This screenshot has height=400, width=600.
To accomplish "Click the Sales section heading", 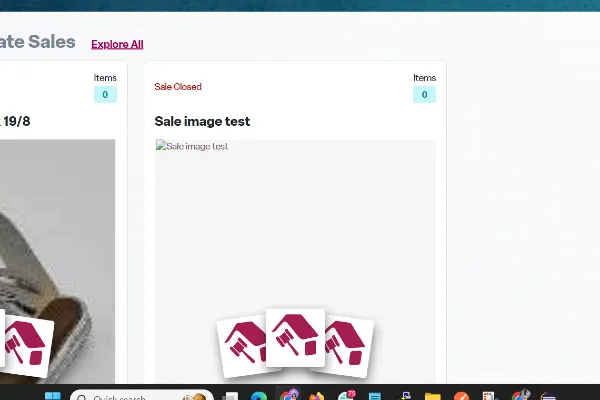I will pyautogui.click(x=38, y=41).
